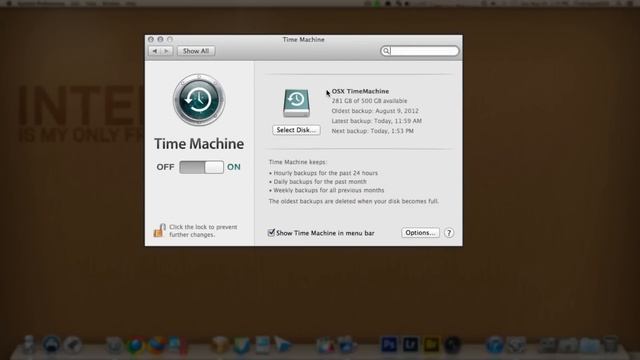
Task: Click the 281 GB of 500 GB available text
Action: 369,101
